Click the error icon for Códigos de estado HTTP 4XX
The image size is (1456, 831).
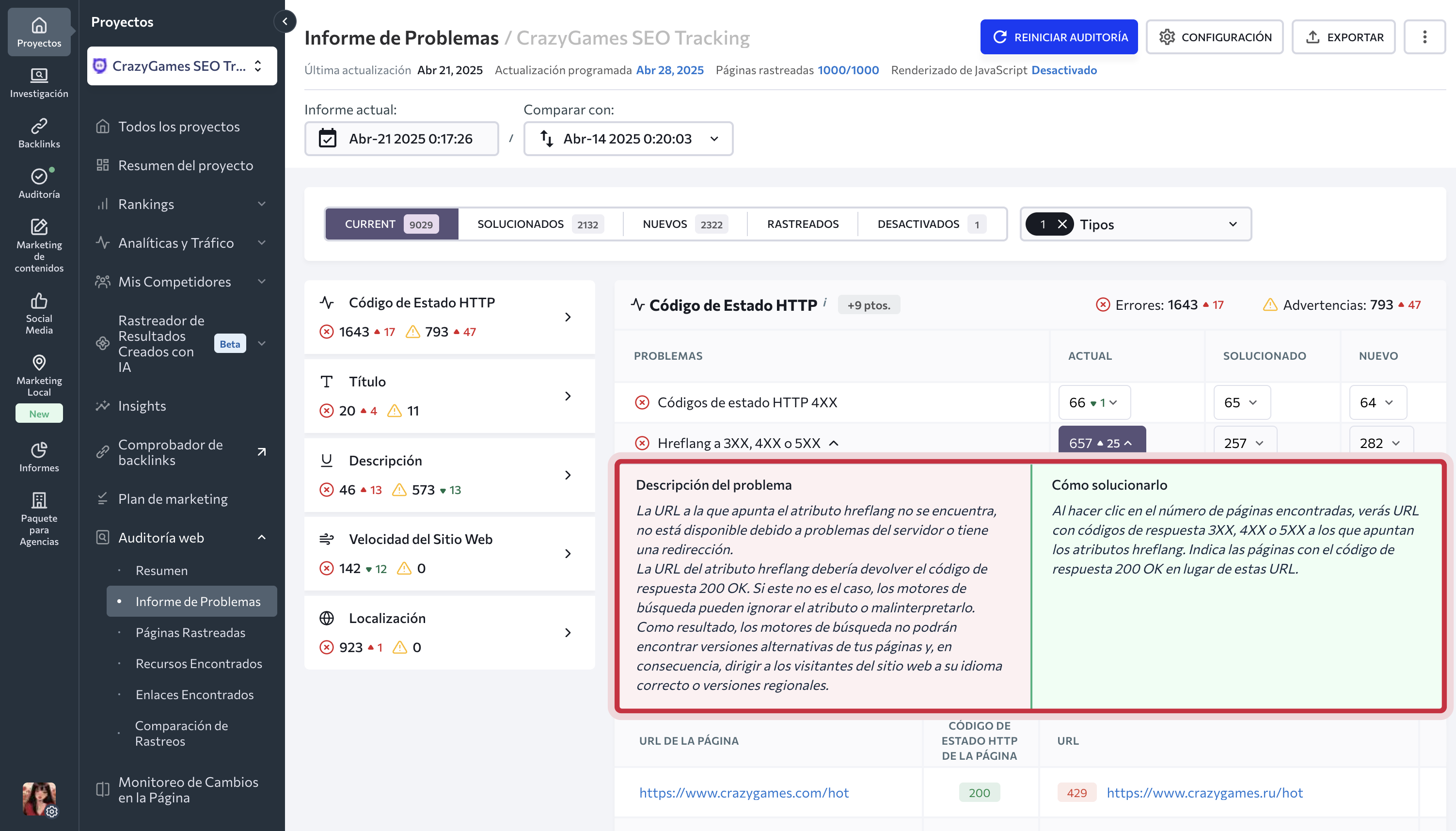[x=642, y=402]
